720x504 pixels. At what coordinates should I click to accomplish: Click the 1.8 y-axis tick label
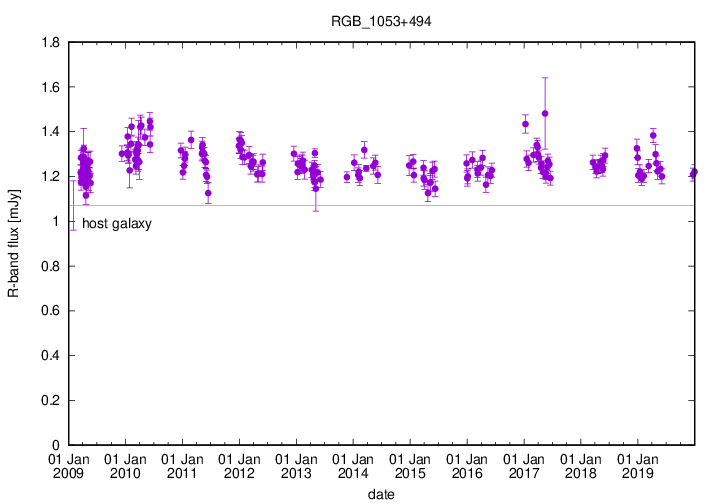click(50, 42)
